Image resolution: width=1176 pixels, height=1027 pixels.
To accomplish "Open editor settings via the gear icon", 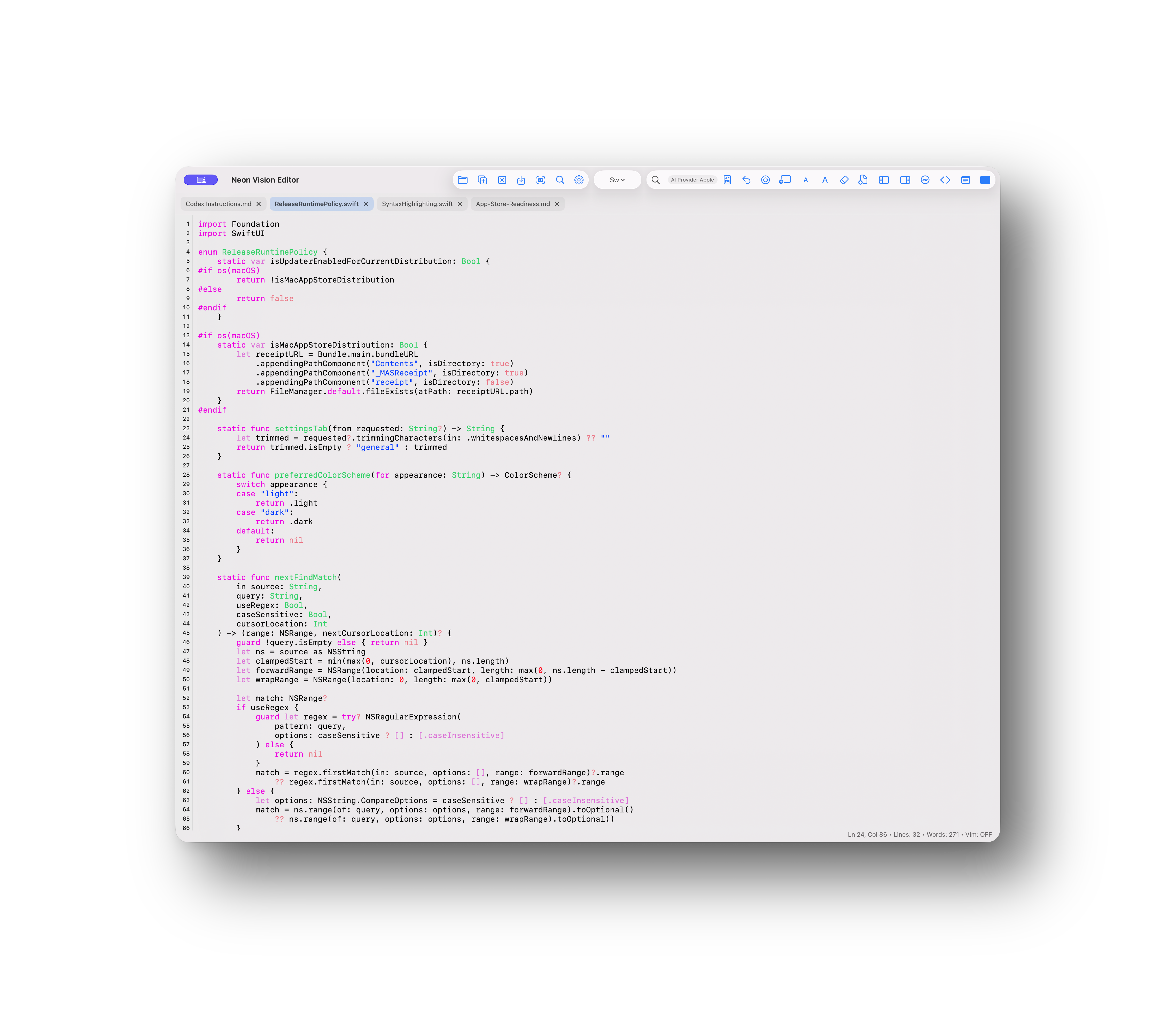I will [x=579, y=180].
